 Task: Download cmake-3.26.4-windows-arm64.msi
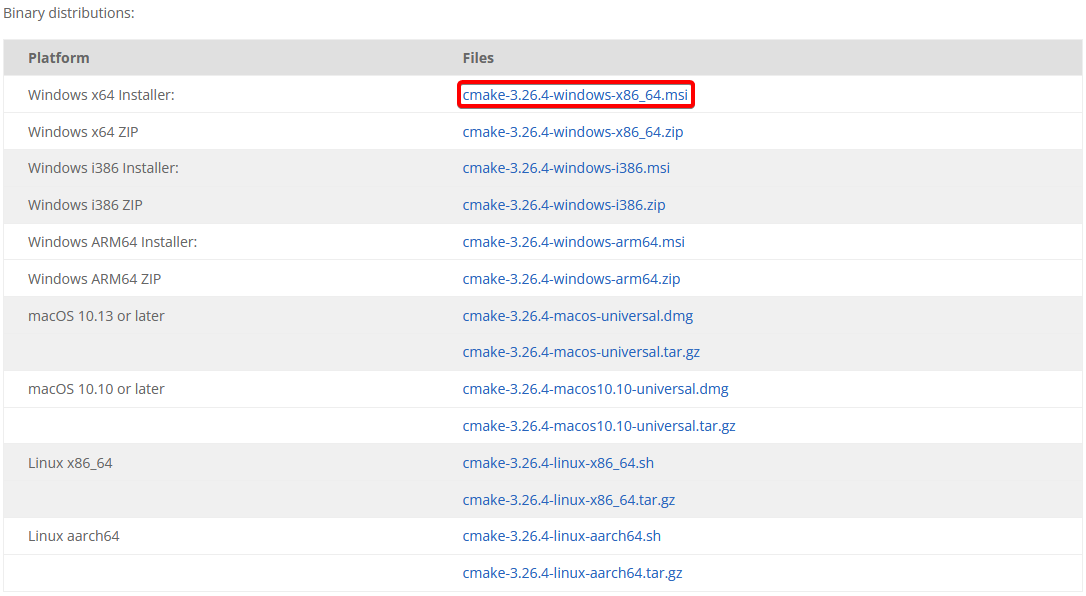point(573,242)
